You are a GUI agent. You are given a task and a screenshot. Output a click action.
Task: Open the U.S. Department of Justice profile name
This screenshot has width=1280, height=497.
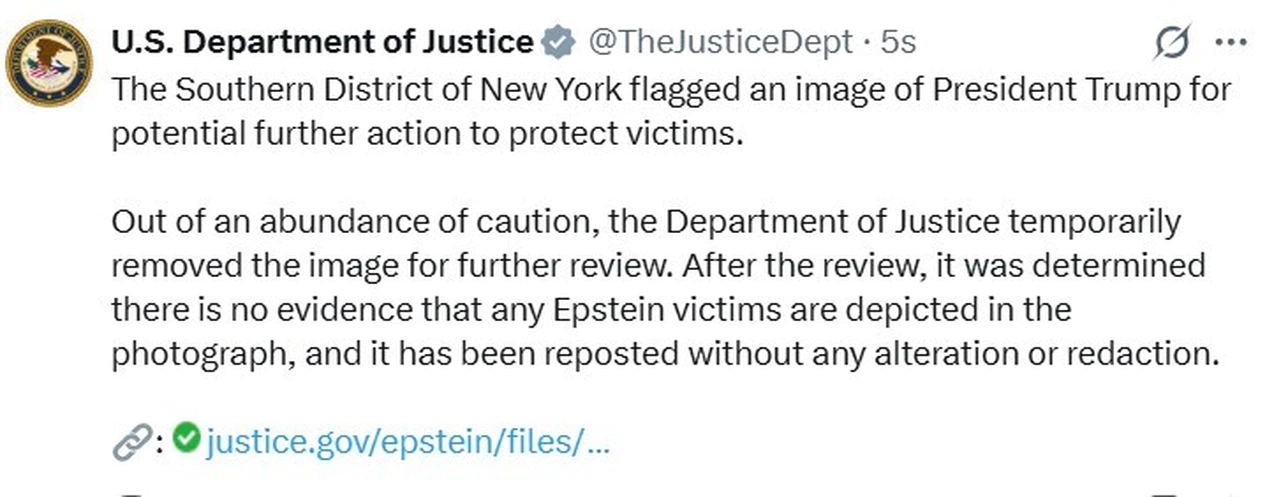(321, 41)
